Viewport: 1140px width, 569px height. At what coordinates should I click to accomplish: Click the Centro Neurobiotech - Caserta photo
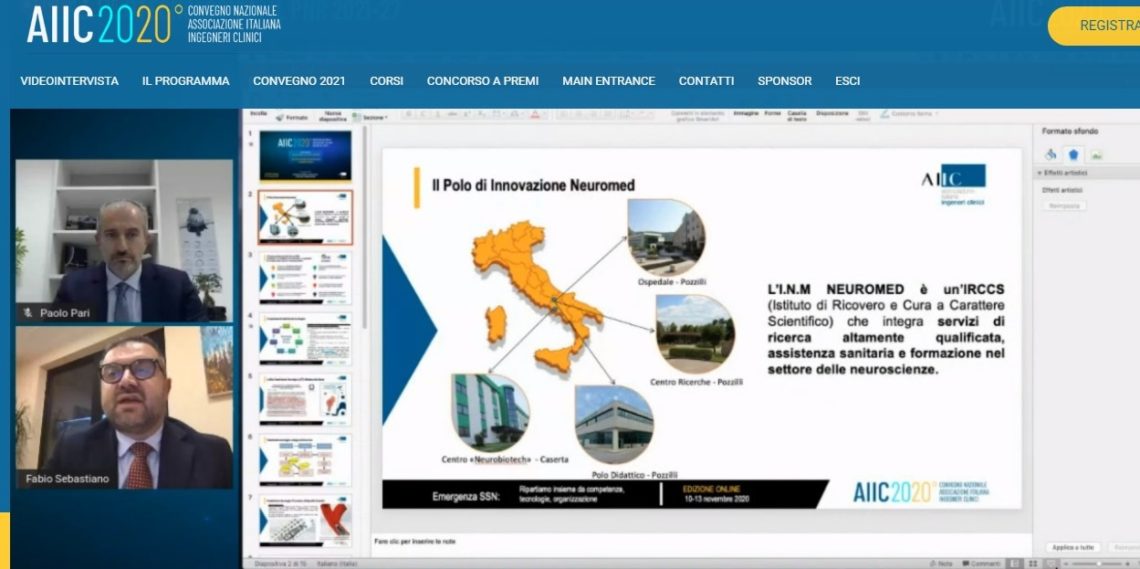[490, 412]
